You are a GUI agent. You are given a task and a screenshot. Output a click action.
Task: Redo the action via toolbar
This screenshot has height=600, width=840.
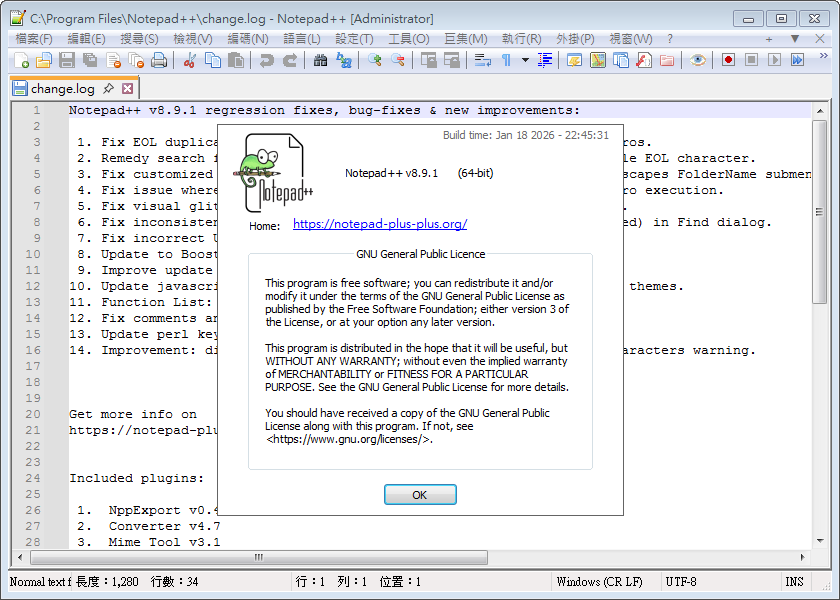point(289,60)
